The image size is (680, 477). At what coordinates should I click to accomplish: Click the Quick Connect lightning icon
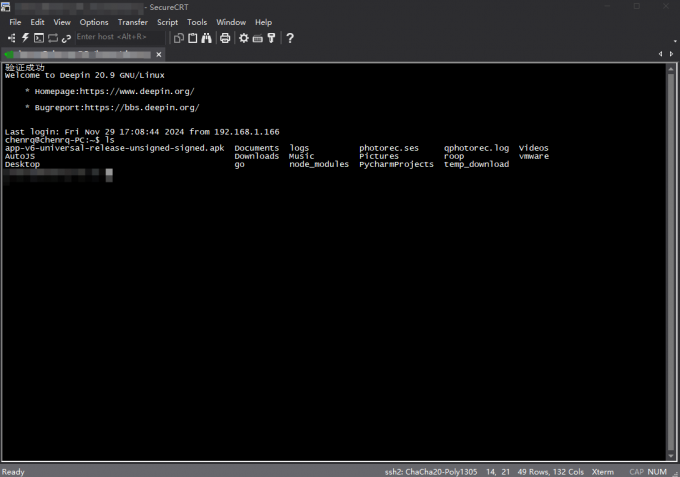(x=25, y=38)
